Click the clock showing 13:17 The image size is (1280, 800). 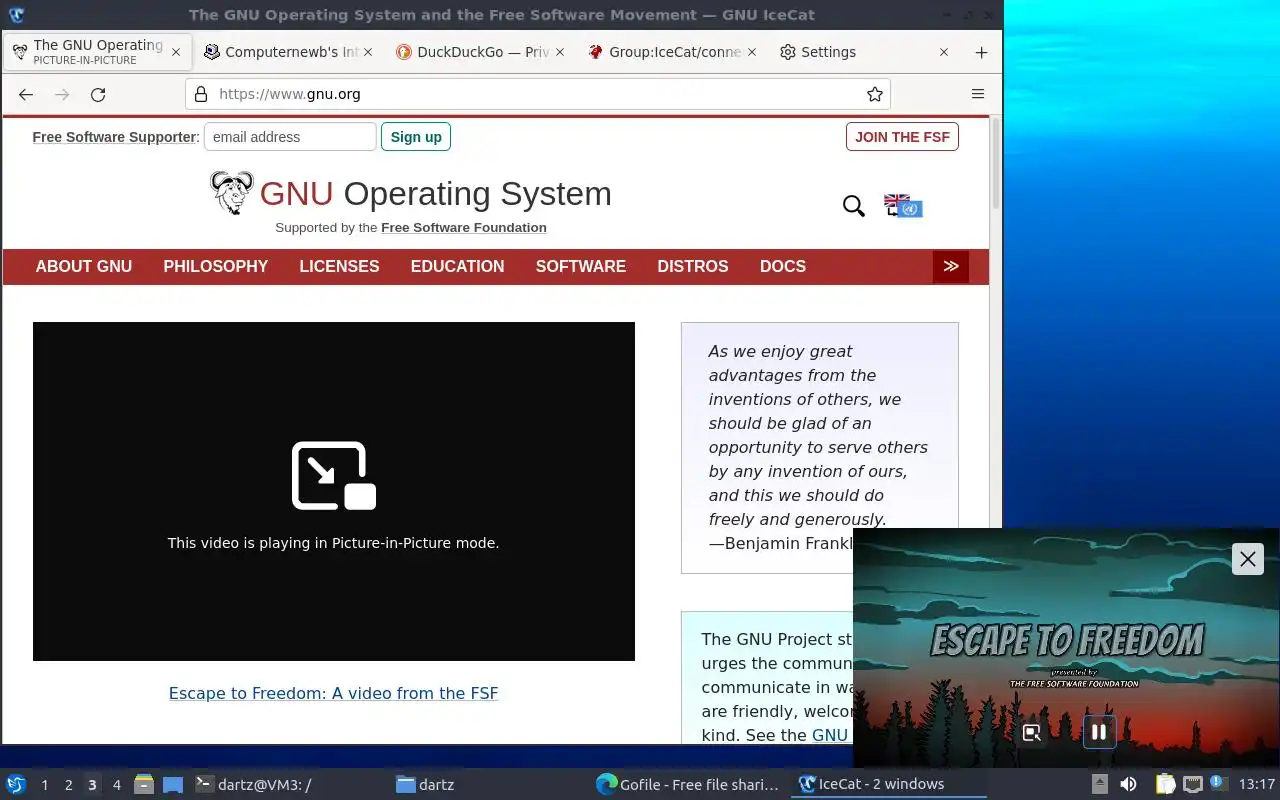1256,784
